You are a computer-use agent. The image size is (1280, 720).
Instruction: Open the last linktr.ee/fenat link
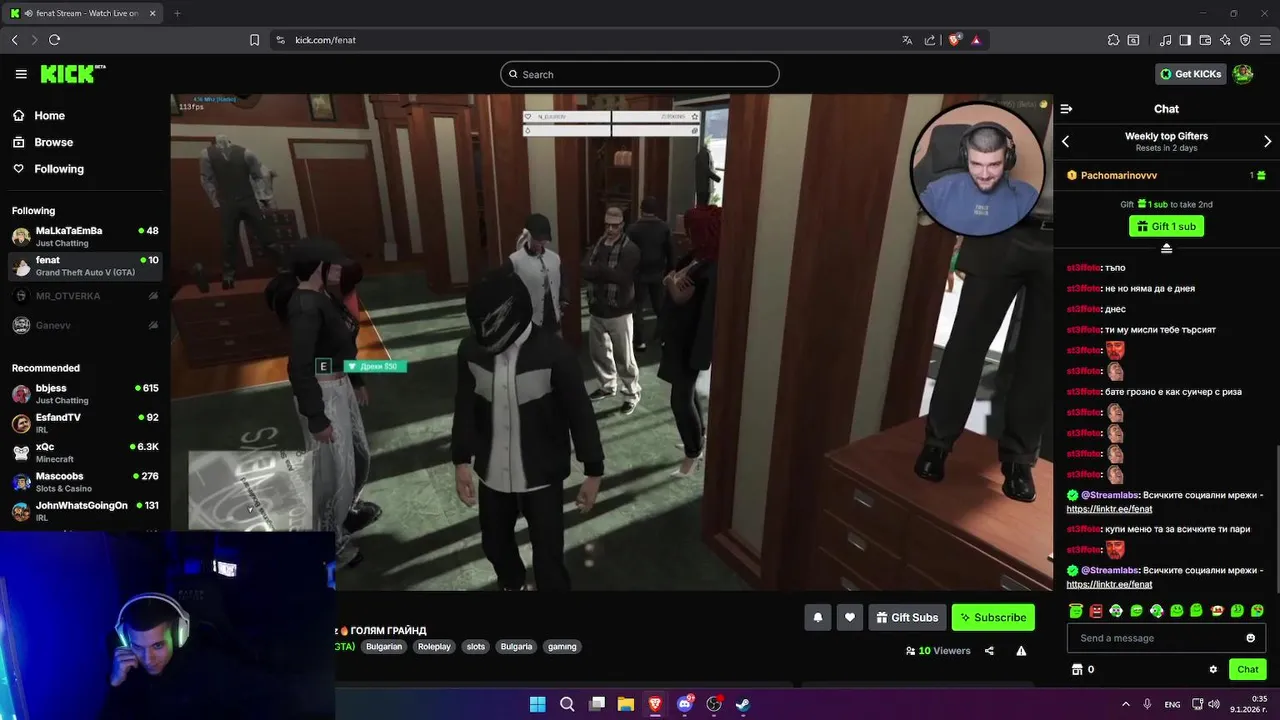[1109, 584]
